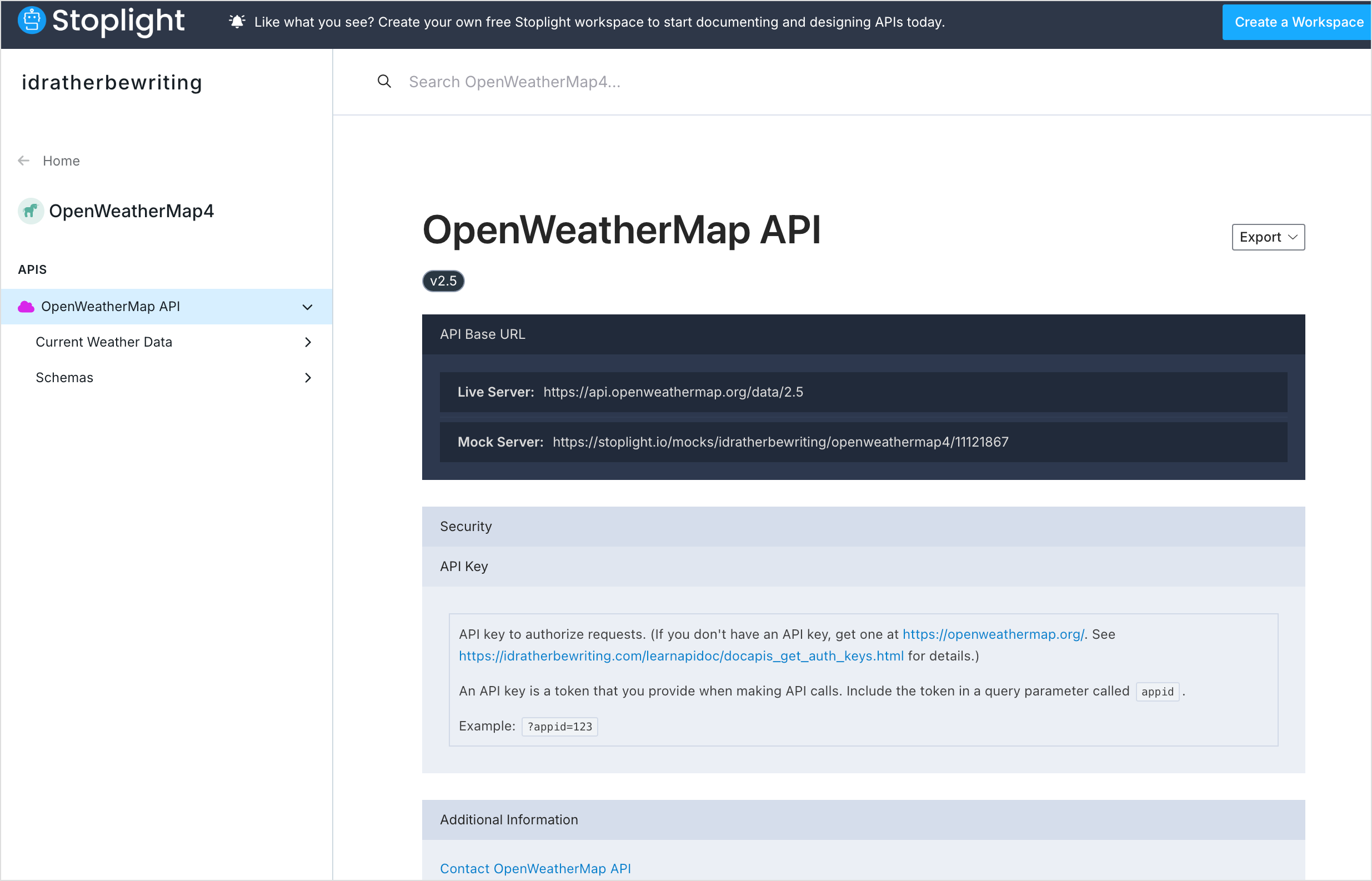Click the 'Like what you see?' banner text
1372x881 pixels.
599,22
